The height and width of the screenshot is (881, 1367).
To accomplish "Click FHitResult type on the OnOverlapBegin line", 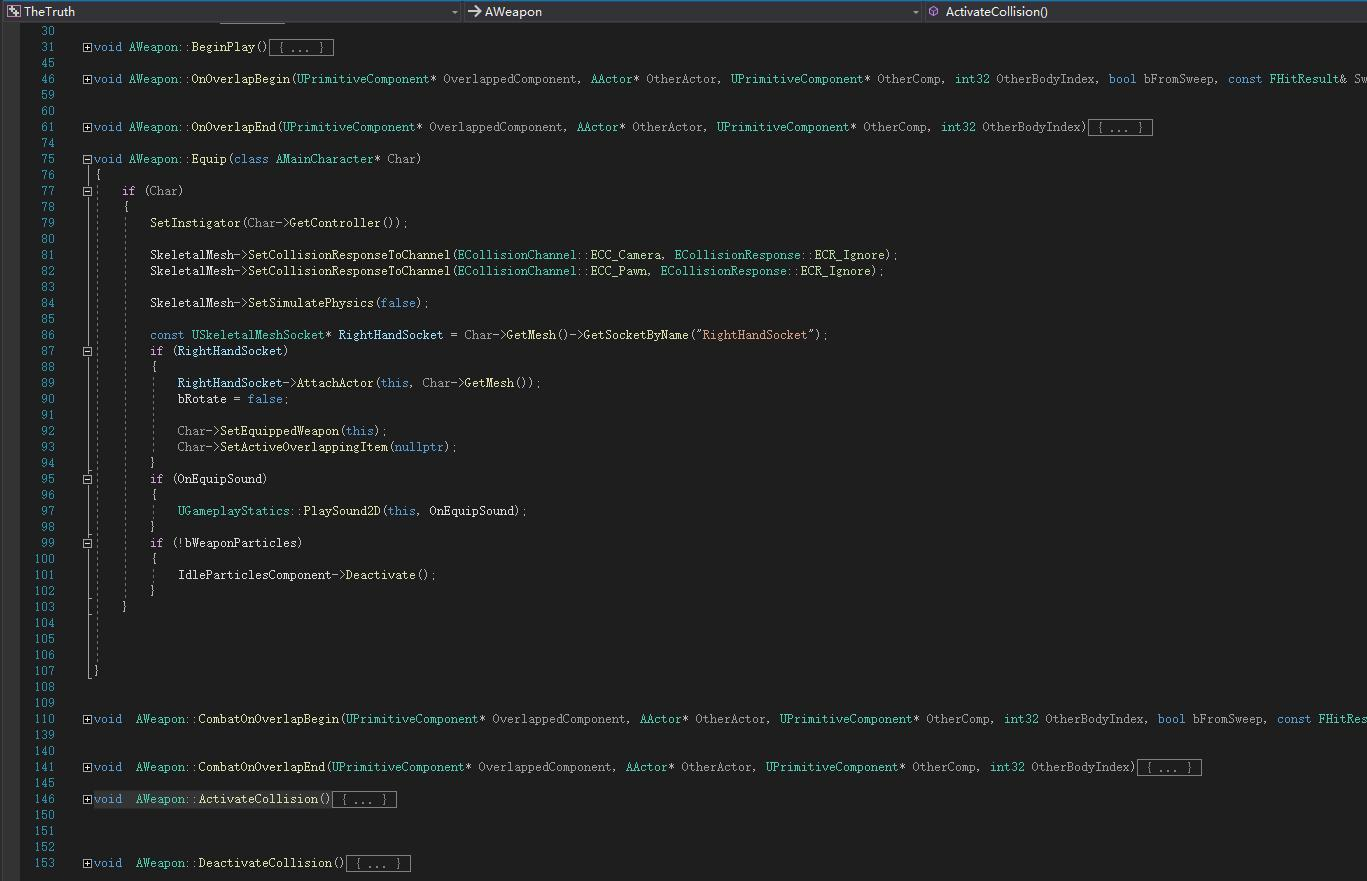I will (1304, 79).
